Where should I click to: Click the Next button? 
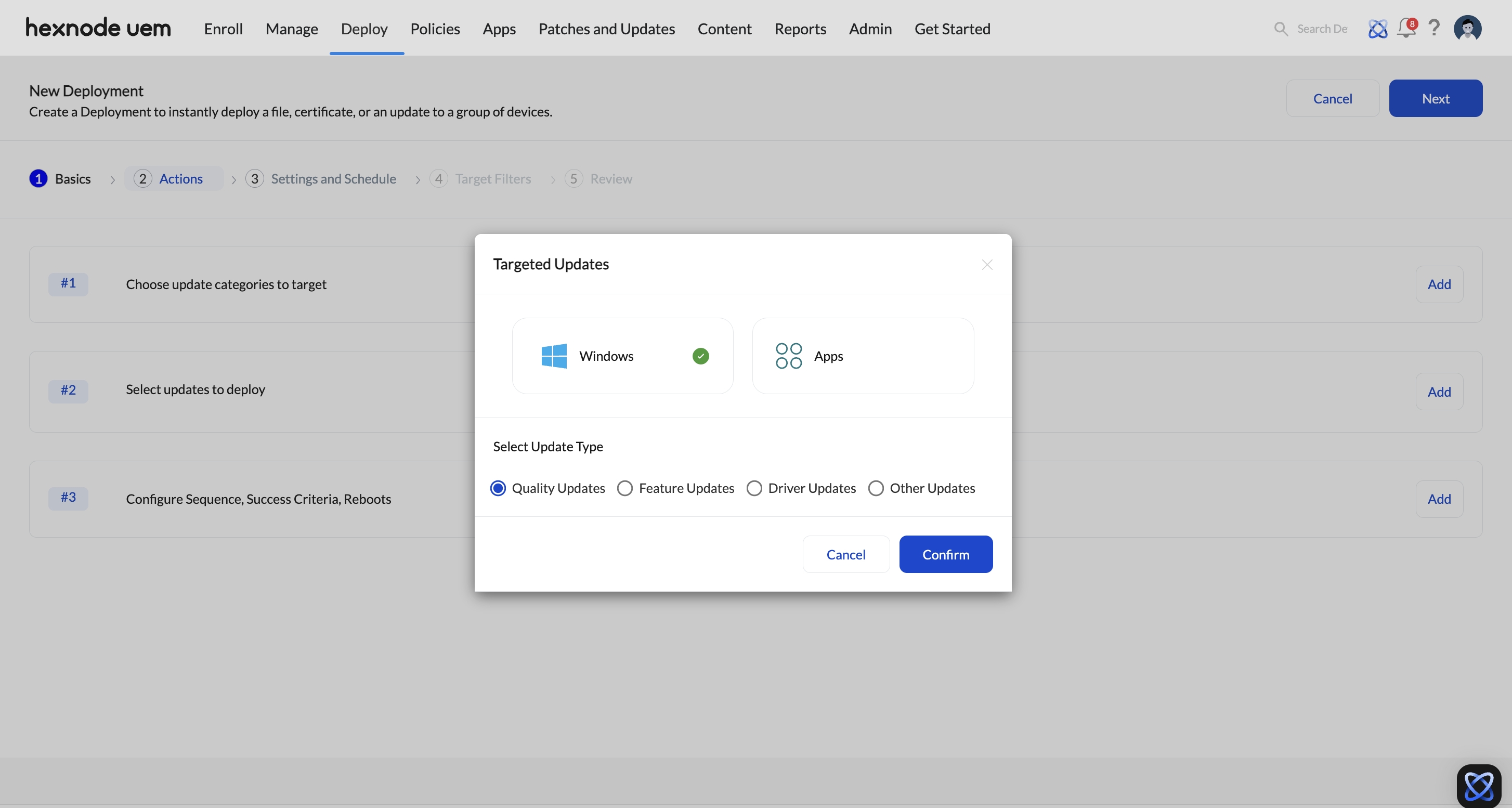[x=1435, y=99]
